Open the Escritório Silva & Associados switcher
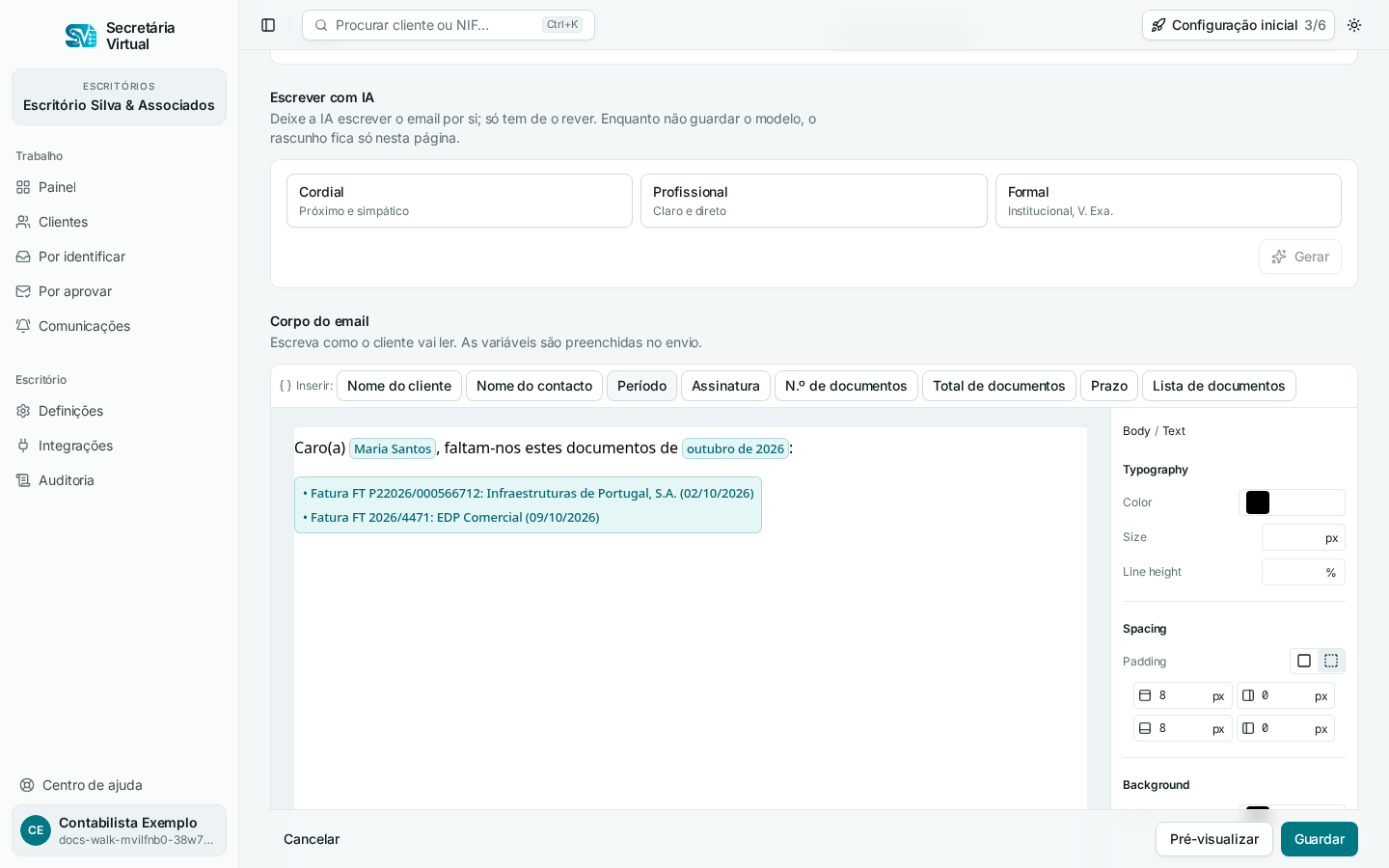 pyautogui.click(x=120, y=96)
